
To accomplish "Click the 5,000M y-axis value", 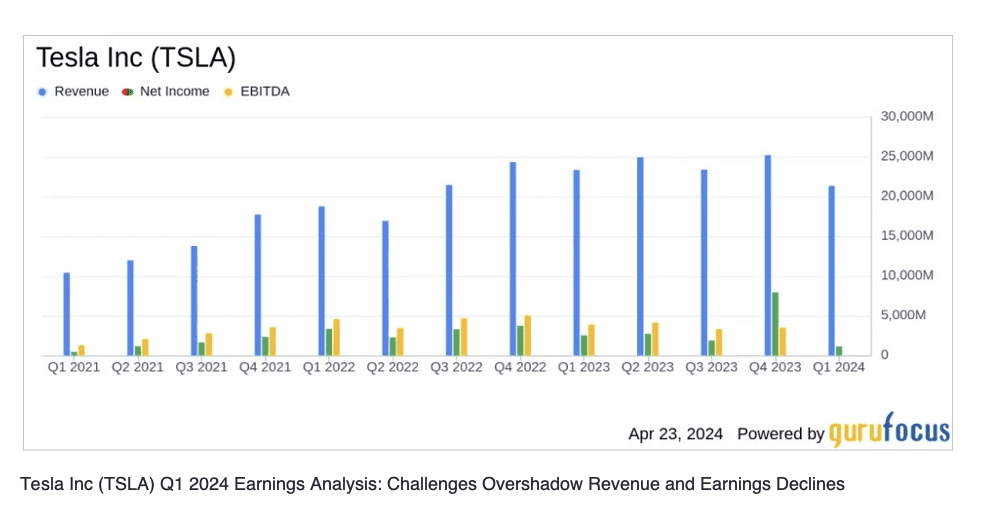I will pyautogui.click(x=903, y=315).
